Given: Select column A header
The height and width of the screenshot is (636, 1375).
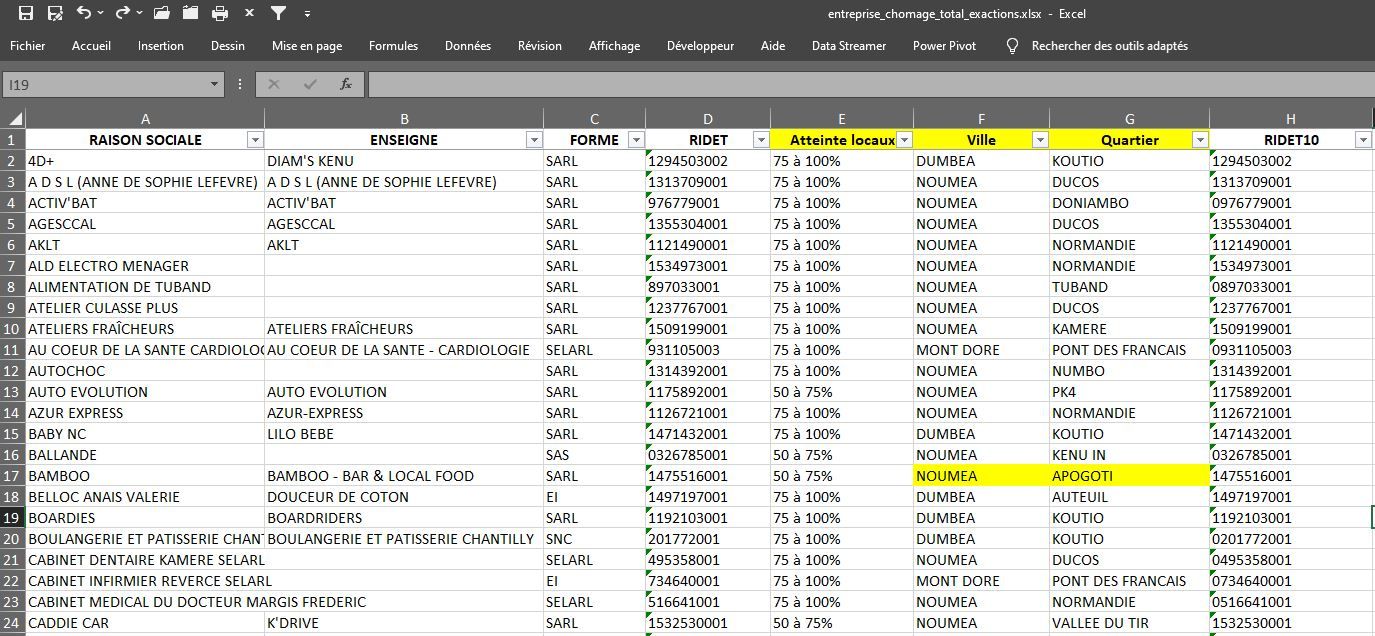Looking at the screenshot, I should coord(145,119).
